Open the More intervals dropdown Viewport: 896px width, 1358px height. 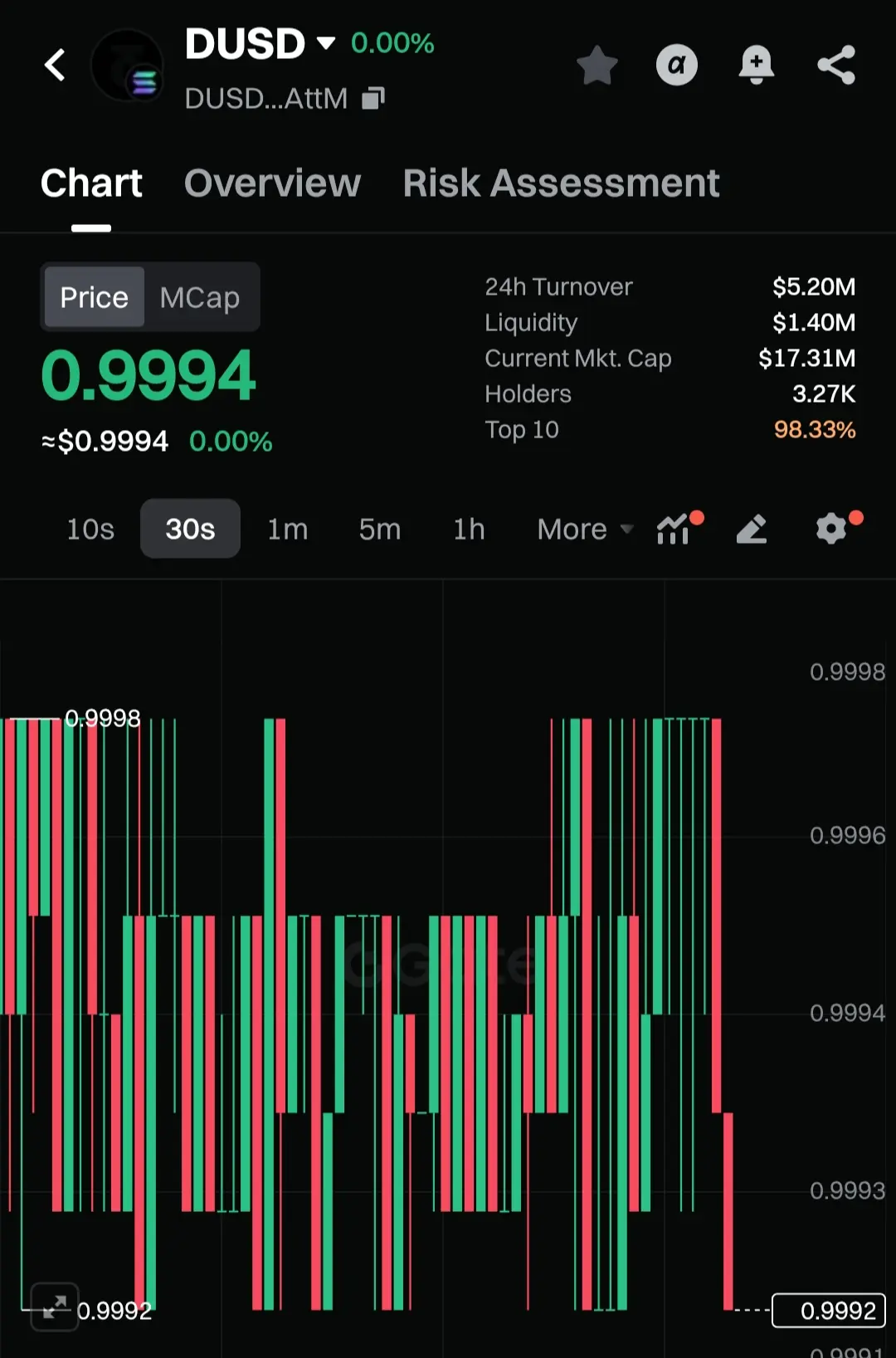point(585,529)
